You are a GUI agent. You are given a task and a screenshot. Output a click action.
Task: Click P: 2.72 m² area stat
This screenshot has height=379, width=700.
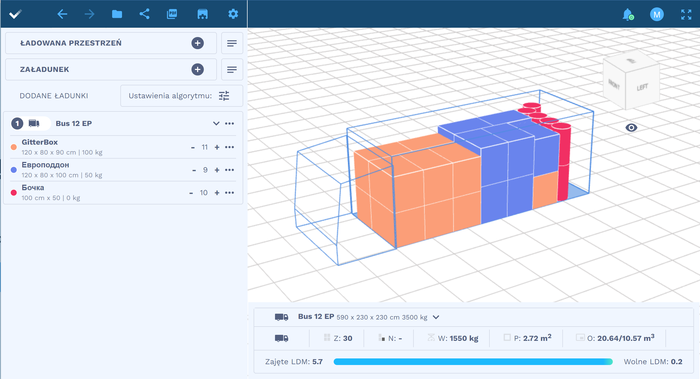pos(527,338)
